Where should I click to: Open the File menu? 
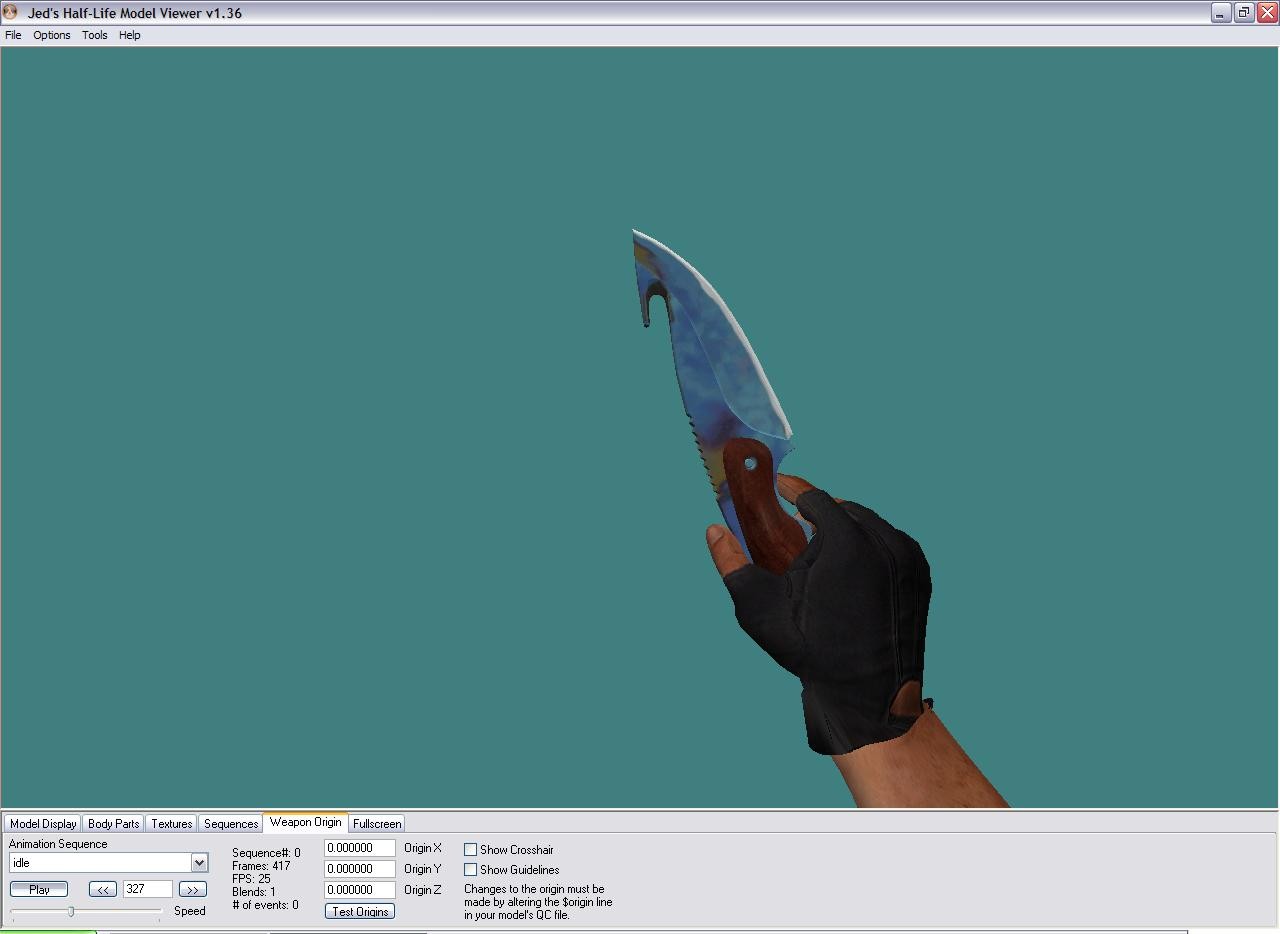click(13, 35)
